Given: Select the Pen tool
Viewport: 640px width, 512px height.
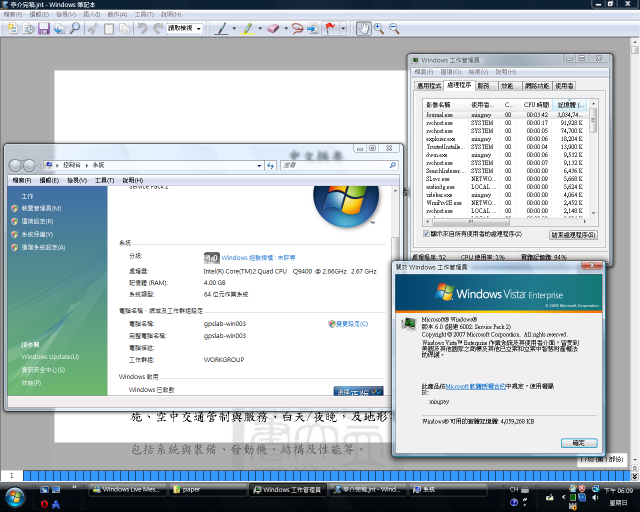Looking at the screenshot, I should [222, 29].
